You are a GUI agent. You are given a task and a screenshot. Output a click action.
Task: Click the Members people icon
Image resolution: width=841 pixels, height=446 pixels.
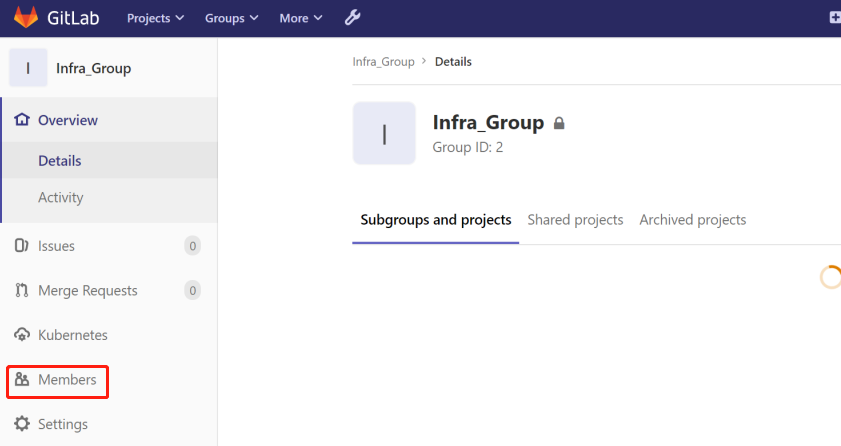point(22,380)
